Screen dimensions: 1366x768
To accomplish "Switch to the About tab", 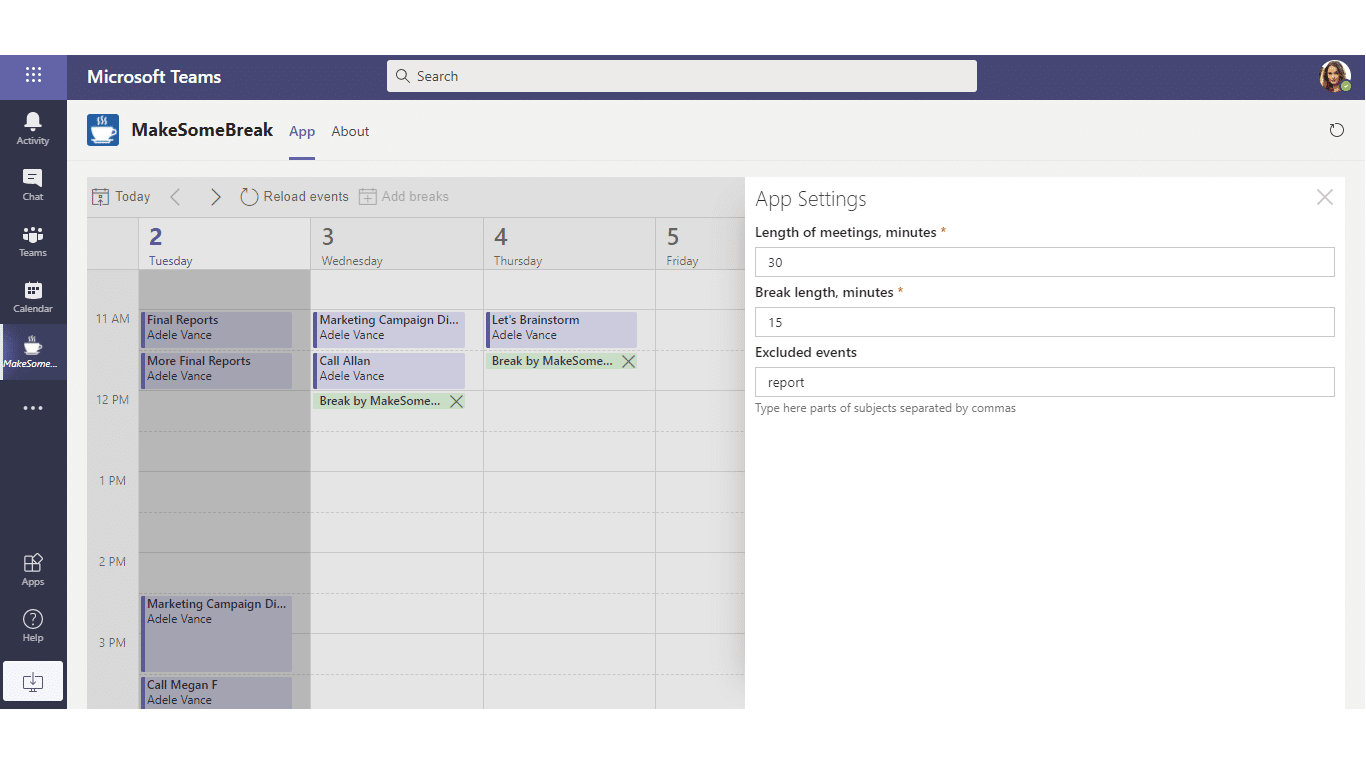I will [x=350, y=131].
